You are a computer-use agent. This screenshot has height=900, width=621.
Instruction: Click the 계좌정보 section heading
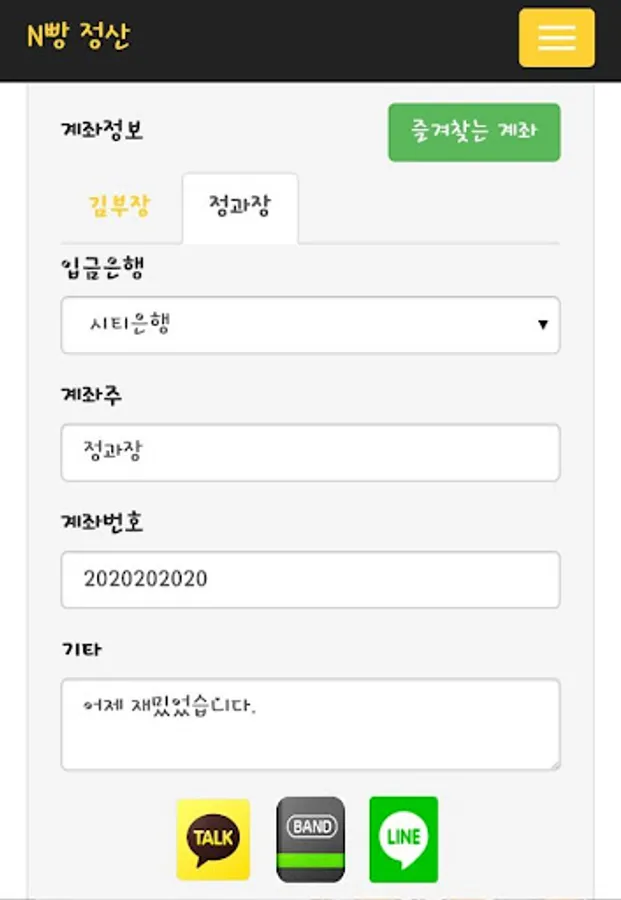(102, 130)
